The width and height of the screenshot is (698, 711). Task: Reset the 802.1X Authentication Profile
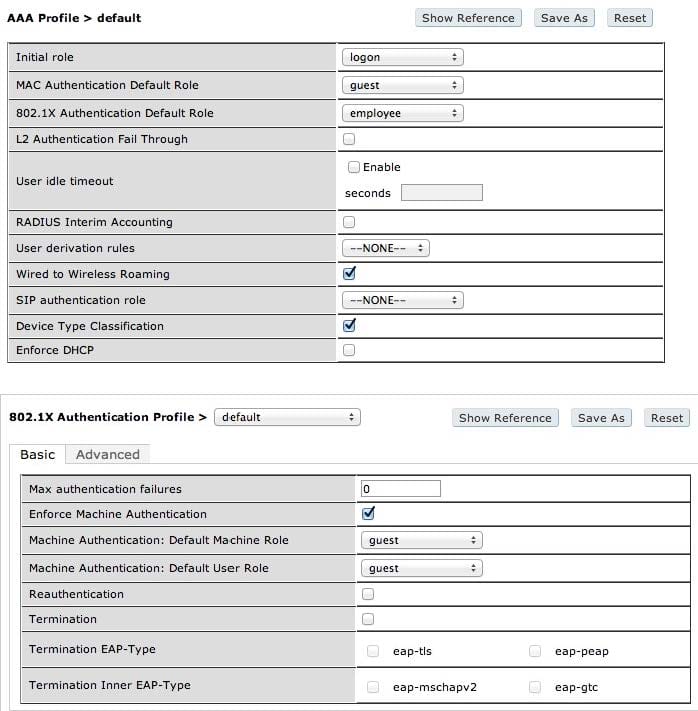tap(666, 418)
